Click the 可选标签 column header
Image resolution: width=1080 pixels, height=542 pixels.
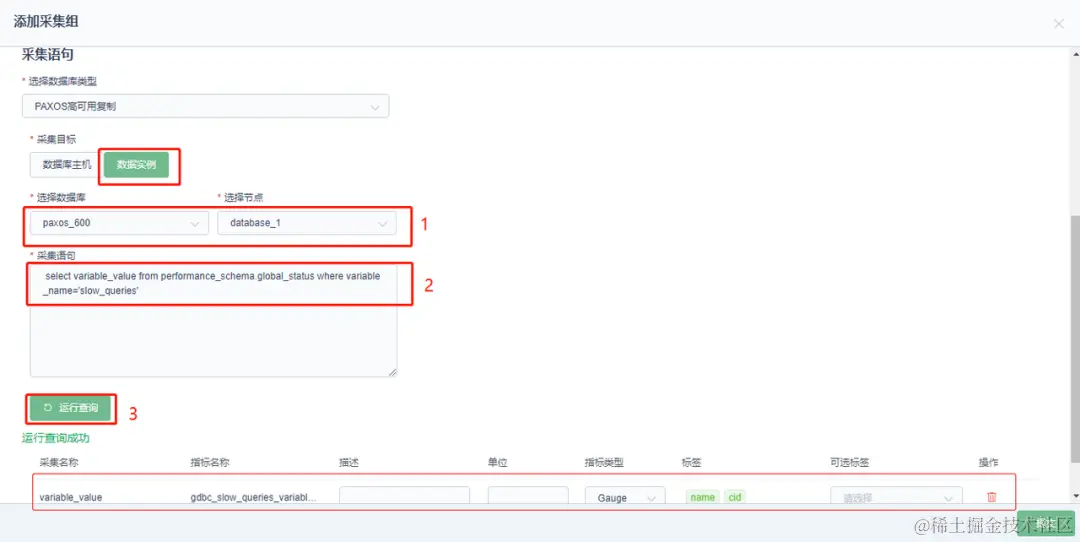point(850,463)
